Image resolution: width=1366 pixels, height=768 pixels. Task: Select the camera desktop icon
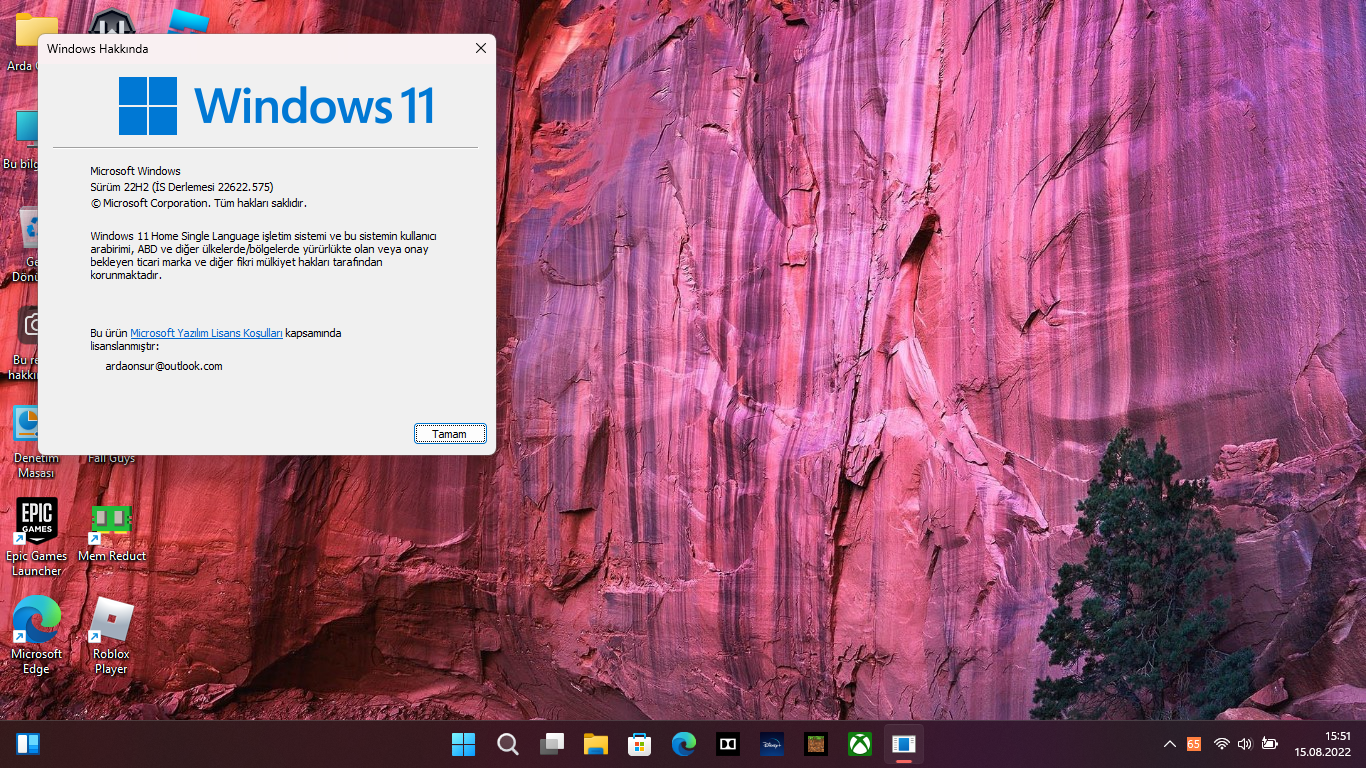click(26, 343)
